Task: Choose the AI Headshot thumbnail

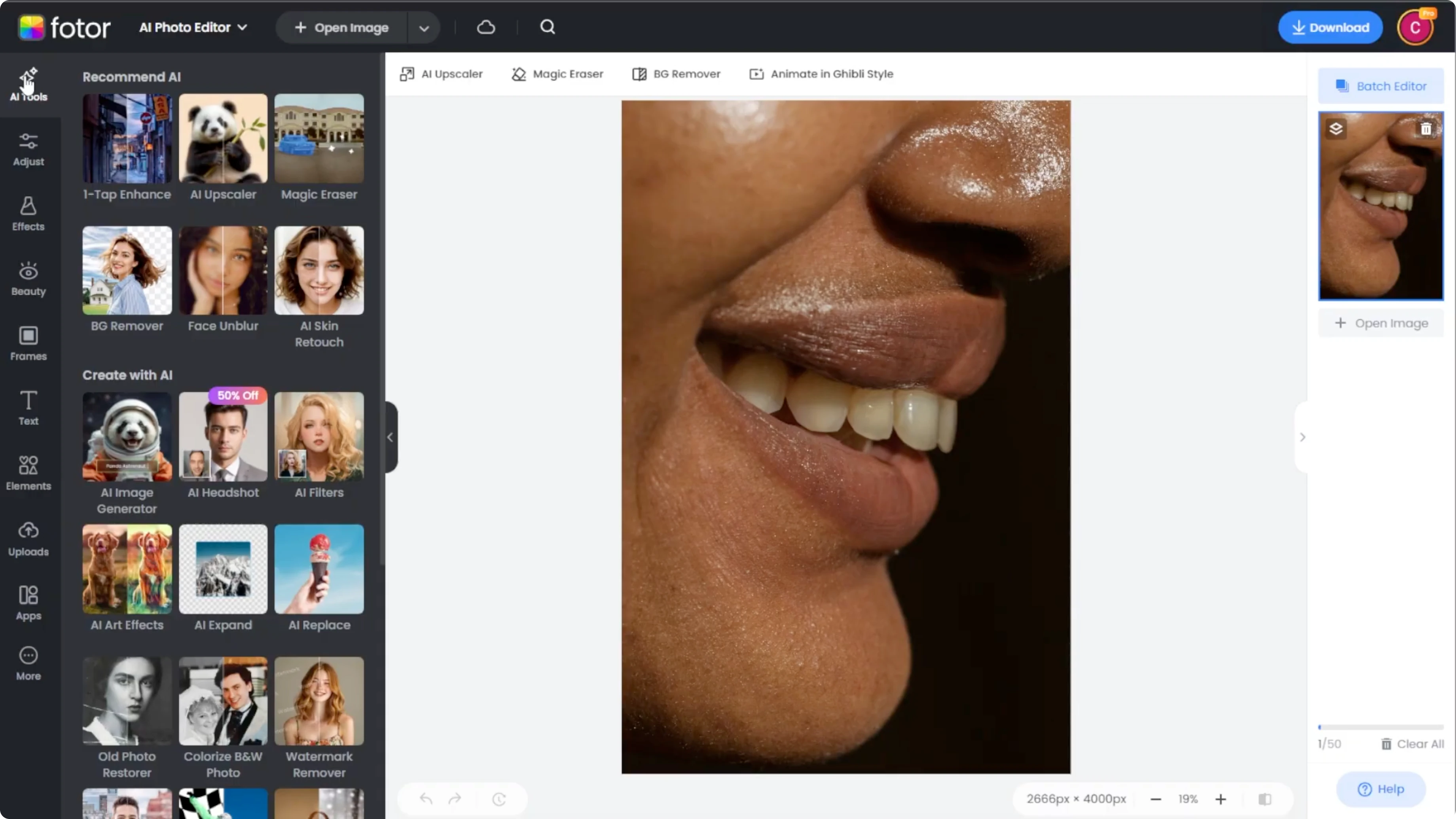Action: point(223,436)
